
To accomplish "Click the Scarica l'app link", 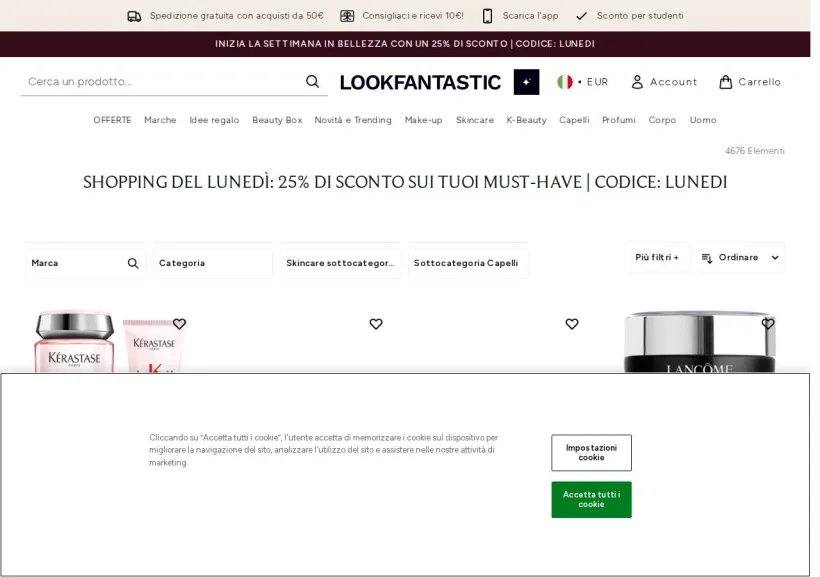I will point(530,16).
